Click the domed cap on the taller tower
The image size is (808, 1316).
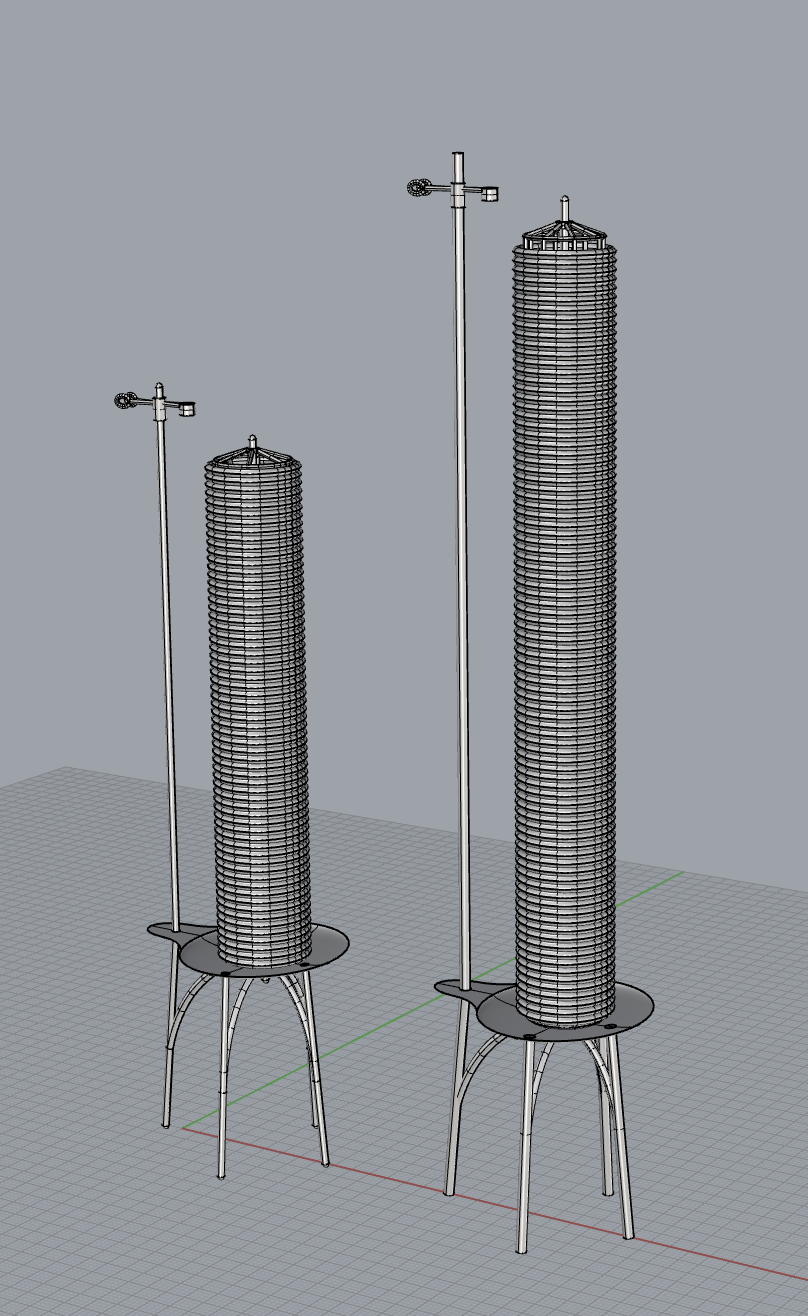click(x=565, y=232)
